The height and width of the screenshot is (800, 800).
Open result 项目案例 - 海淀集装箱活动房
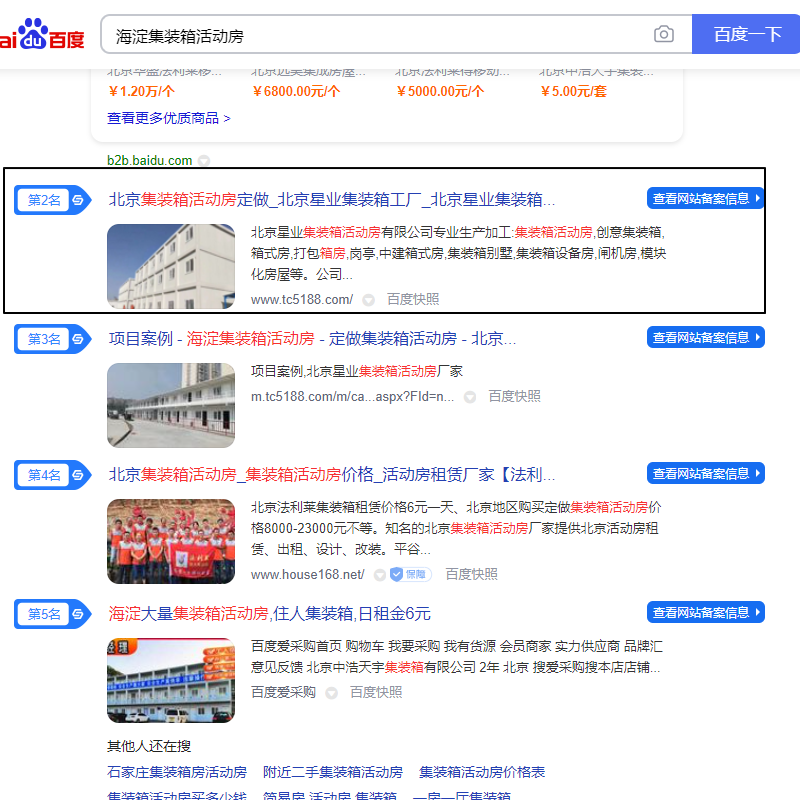(312, 339)
